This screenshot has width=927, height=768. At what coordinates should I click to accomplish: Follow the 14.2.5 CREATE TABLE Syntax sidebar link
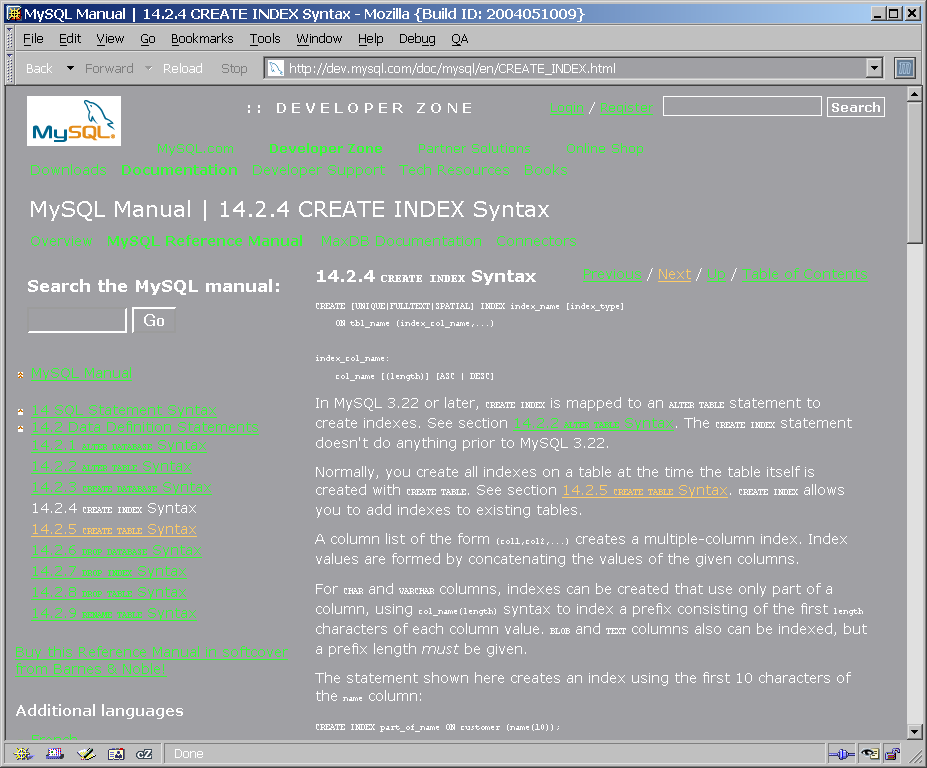(114, 529)
